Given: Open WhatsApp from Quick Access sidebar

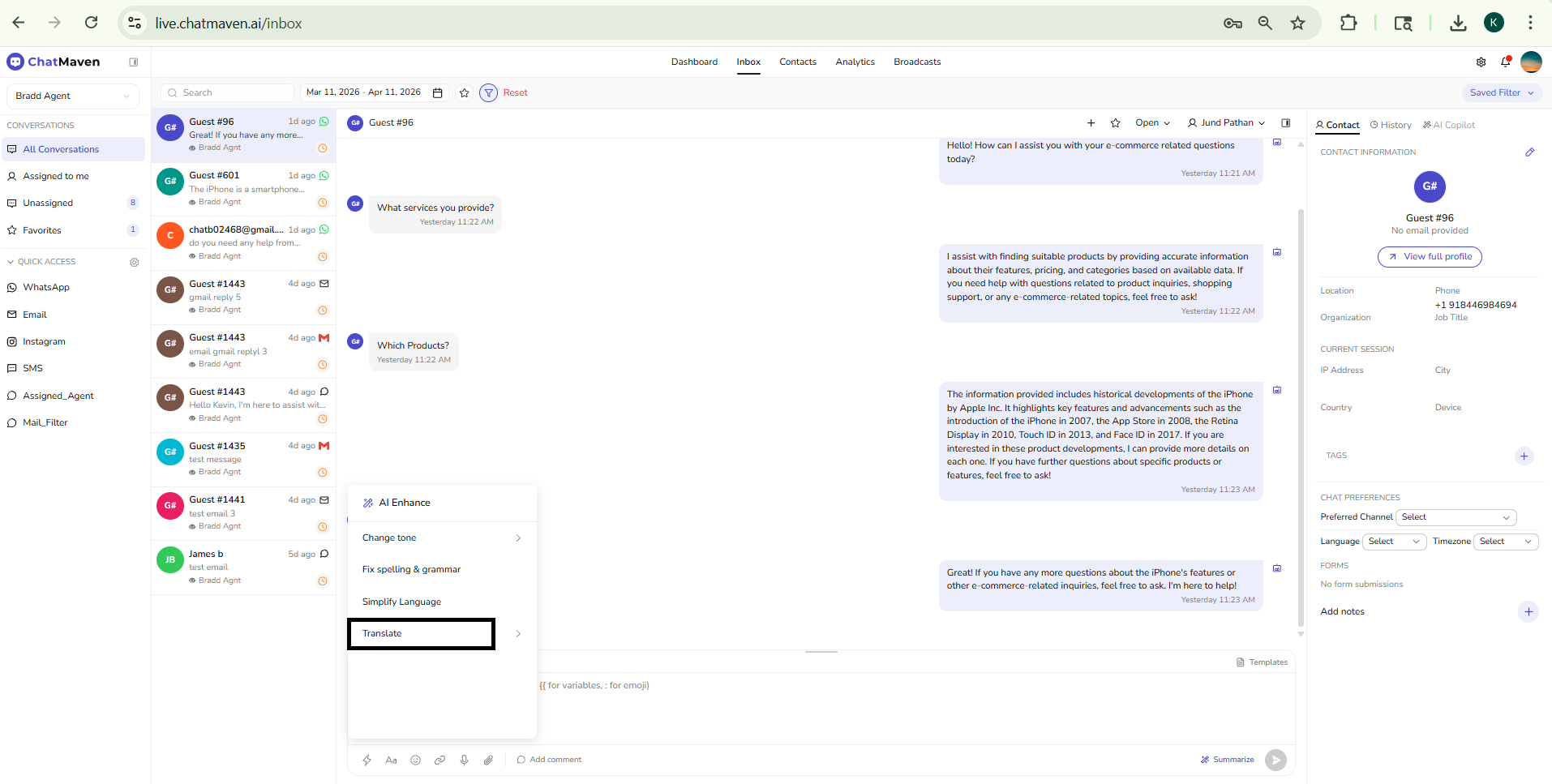Looking at the screenshot, I should (46, 287).
